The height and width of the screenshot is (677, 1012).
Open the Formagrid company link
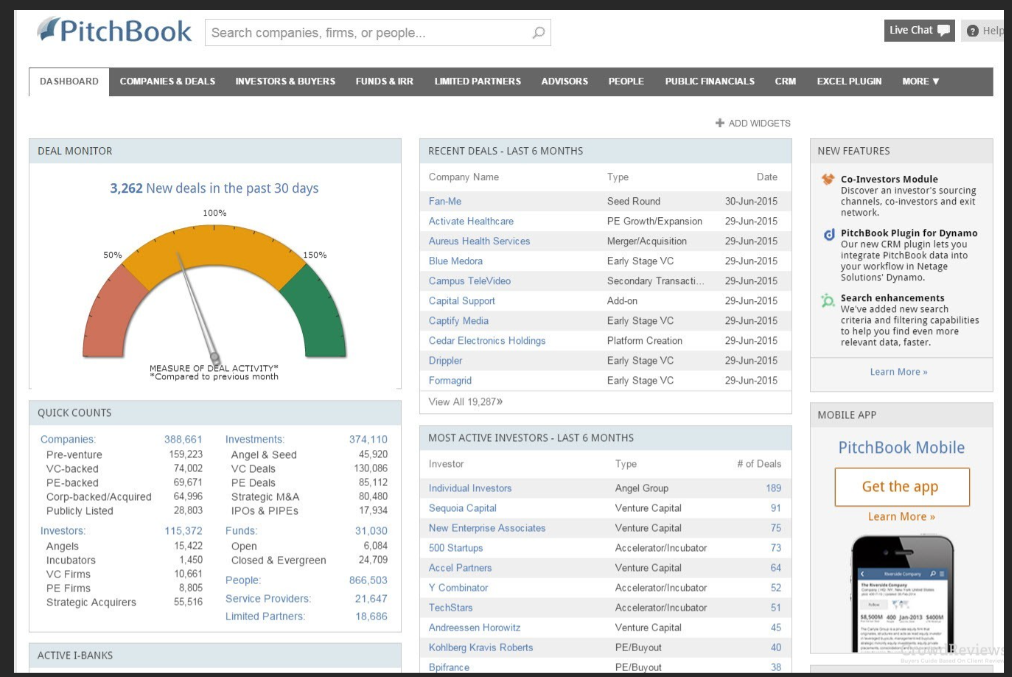[x=450, y=381]
